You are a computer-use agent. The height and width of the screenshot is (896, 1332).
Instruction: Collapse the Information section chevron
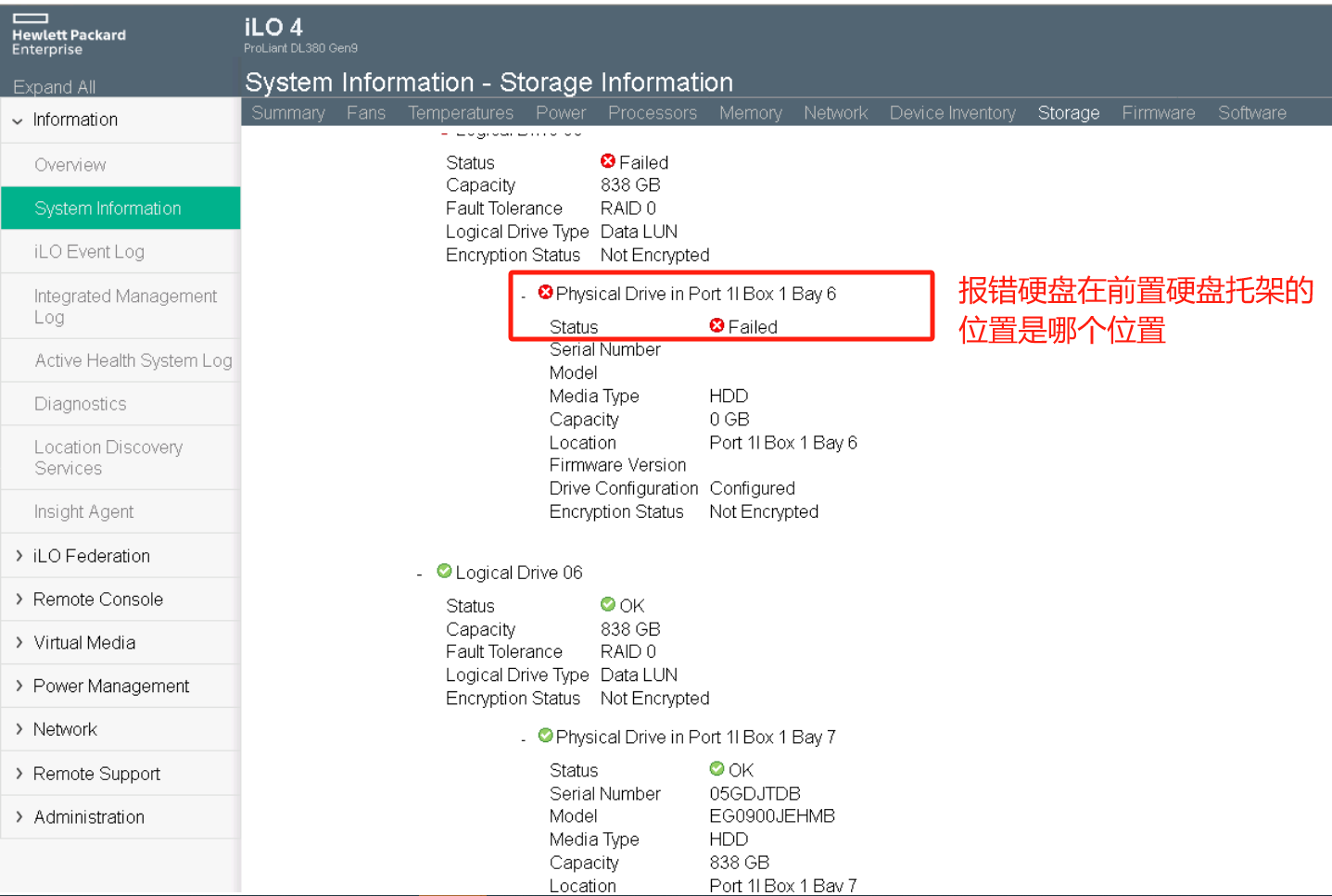click(x=18, y=120)
